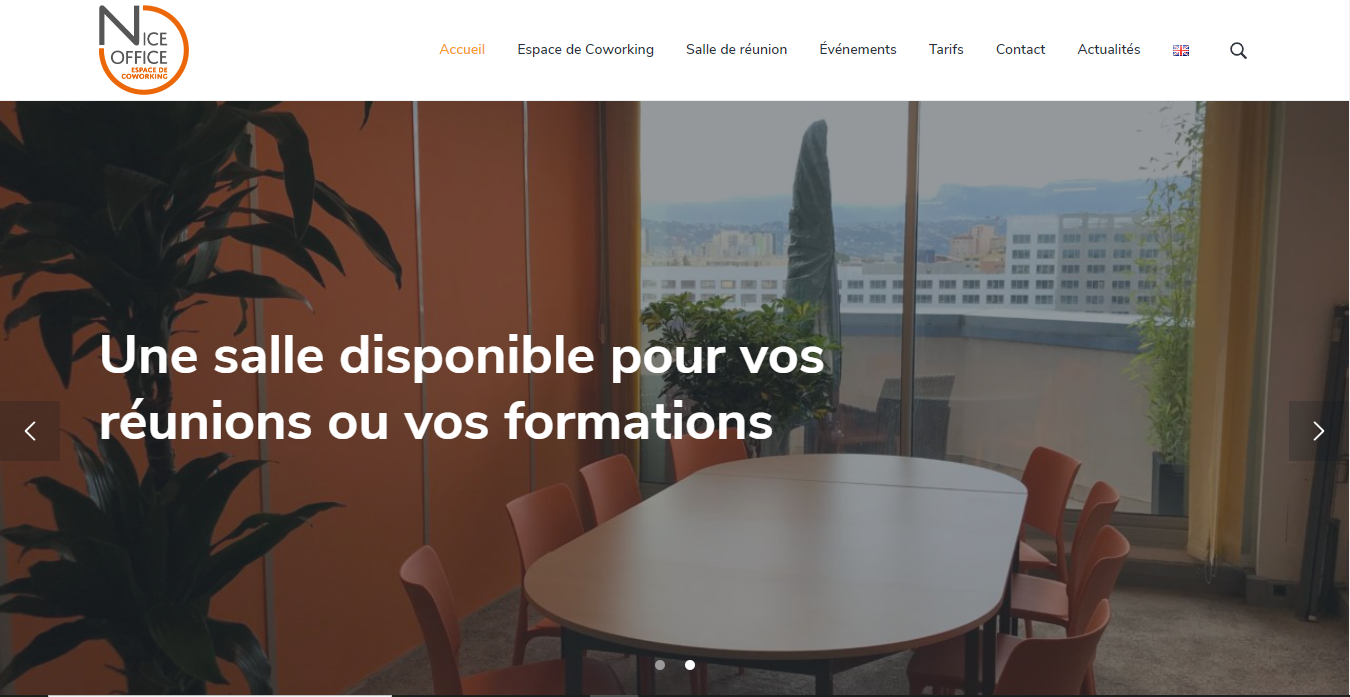Open the Événements menu entry
The image size is (1350, 697).
coord(858,49)
